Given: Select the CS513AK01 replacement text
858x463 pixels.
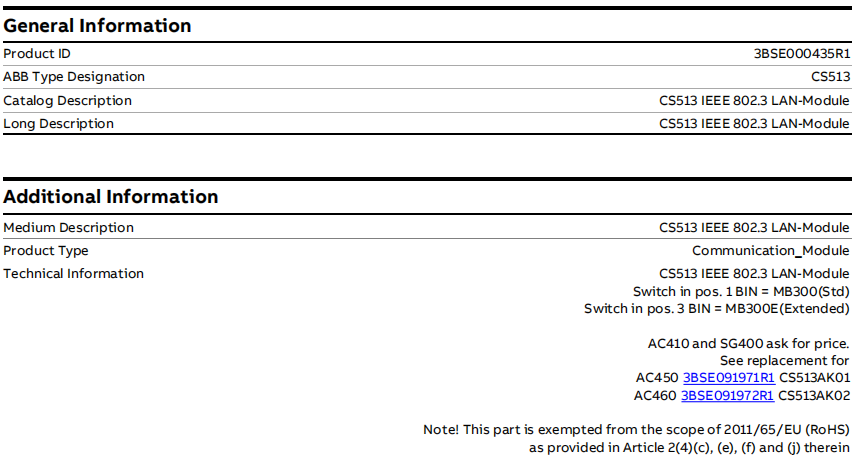Looking at the screenshot, I should click(814, 378).
